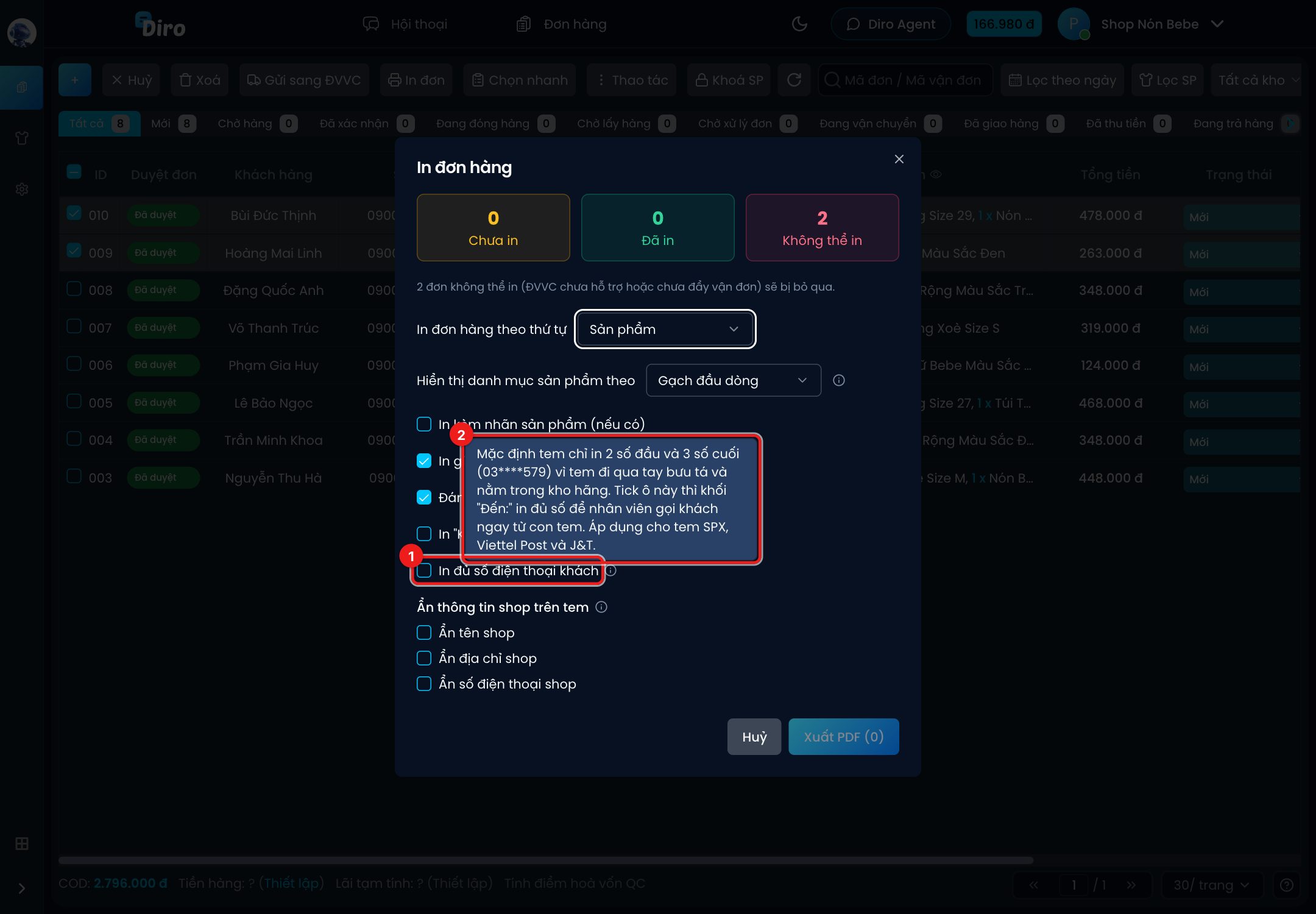Toggle dark mode moon icon
This screenshot has height=914, width=1316.
[799, 24]
